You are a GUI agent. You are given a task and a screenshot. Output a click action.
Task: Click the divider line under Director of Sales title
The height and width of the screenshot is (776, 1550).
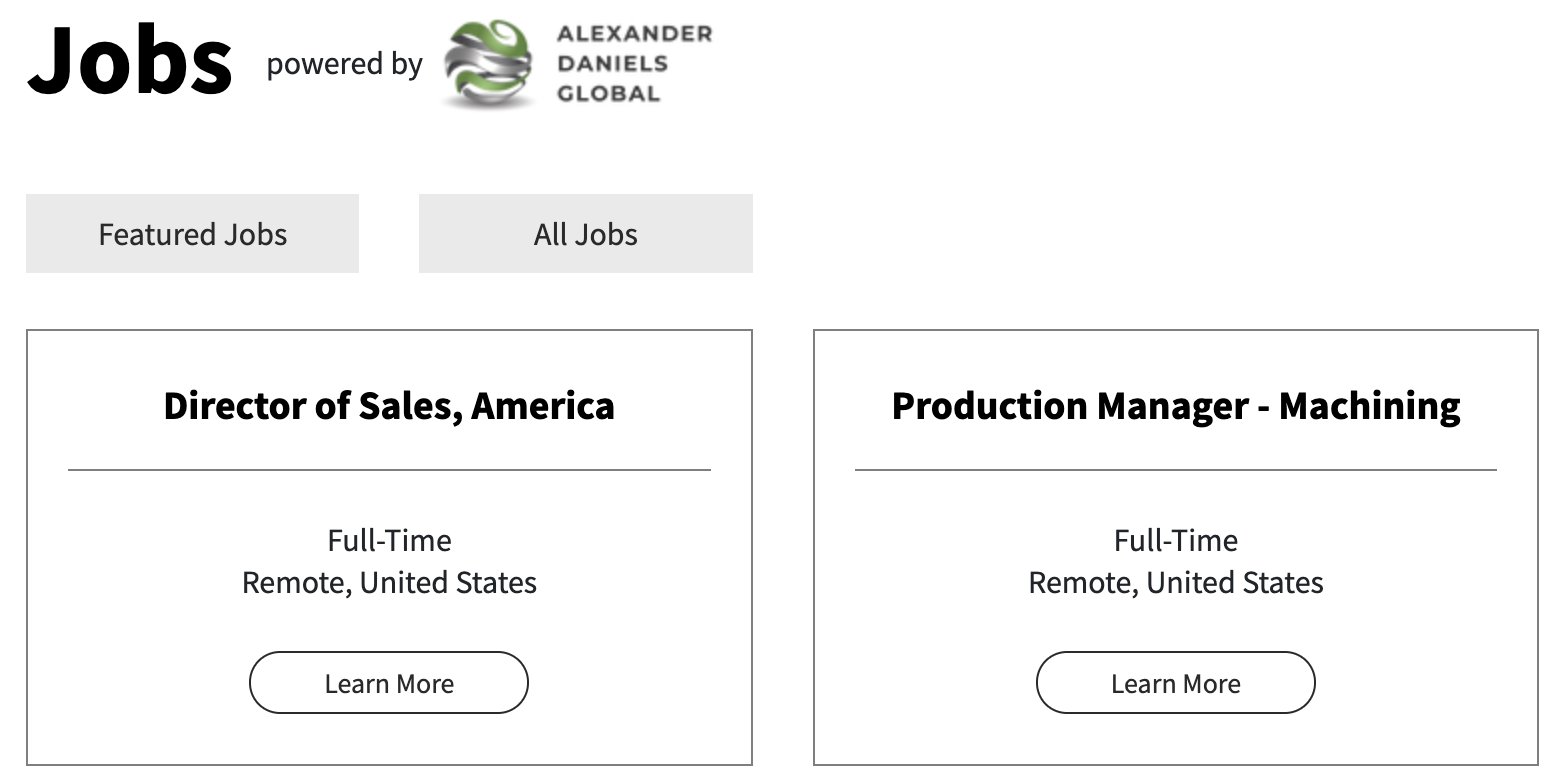click(x=389, y=469)
